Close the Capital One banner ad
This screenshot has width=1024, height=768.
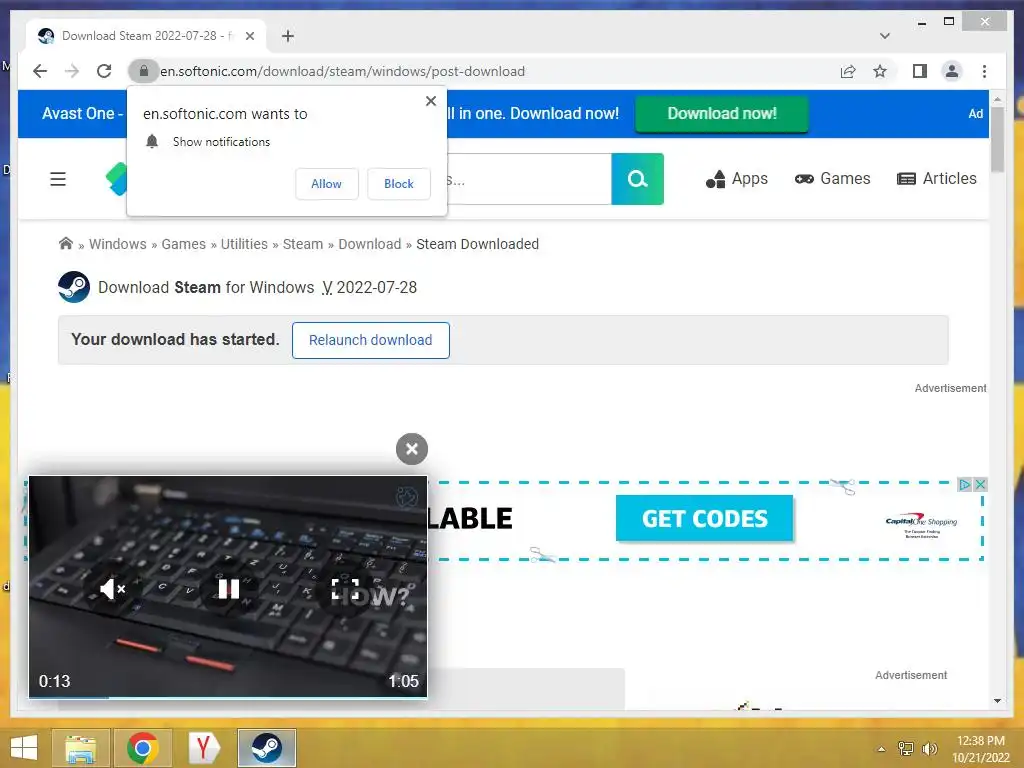980,485
